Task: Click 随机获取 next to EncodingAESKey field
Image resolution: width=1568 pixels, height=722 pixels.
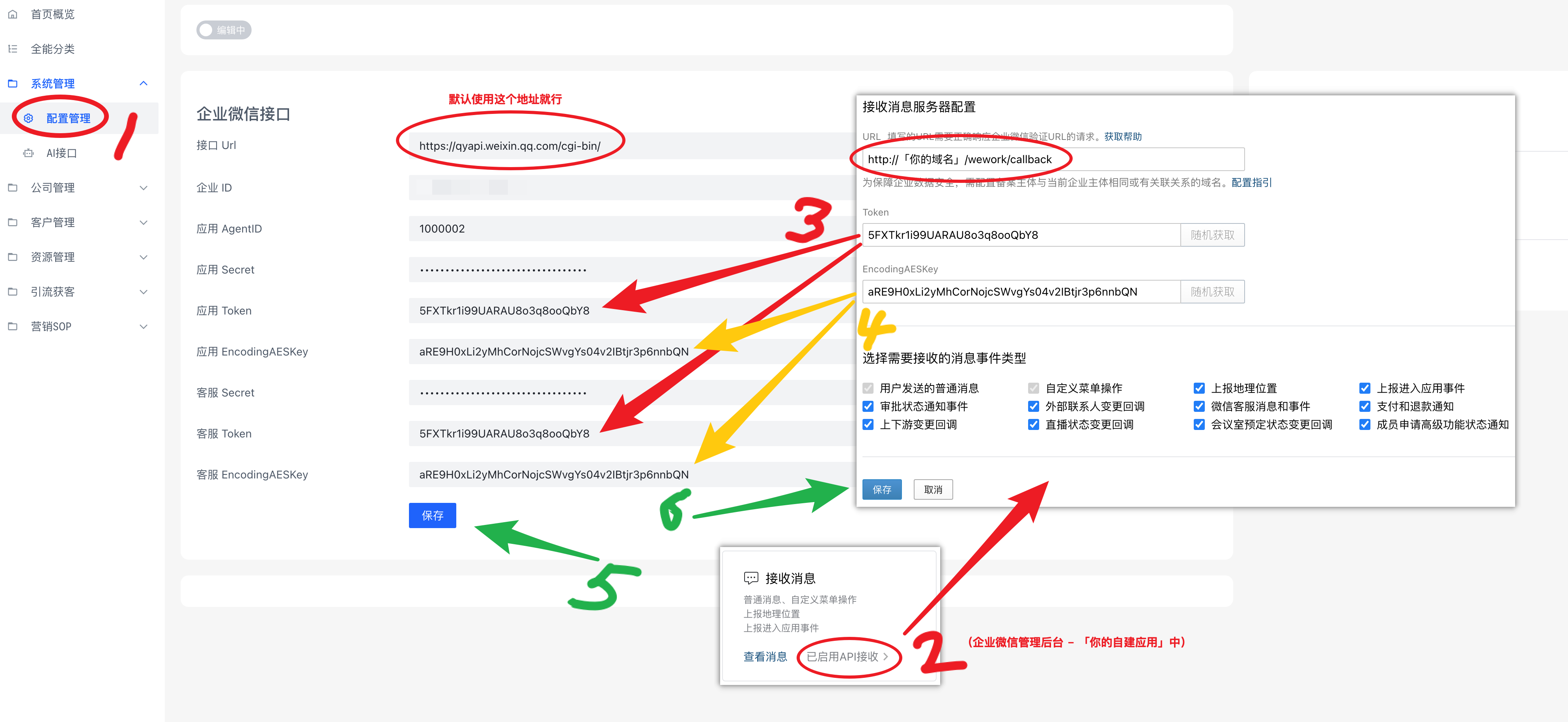Action: click(1213, 291)
